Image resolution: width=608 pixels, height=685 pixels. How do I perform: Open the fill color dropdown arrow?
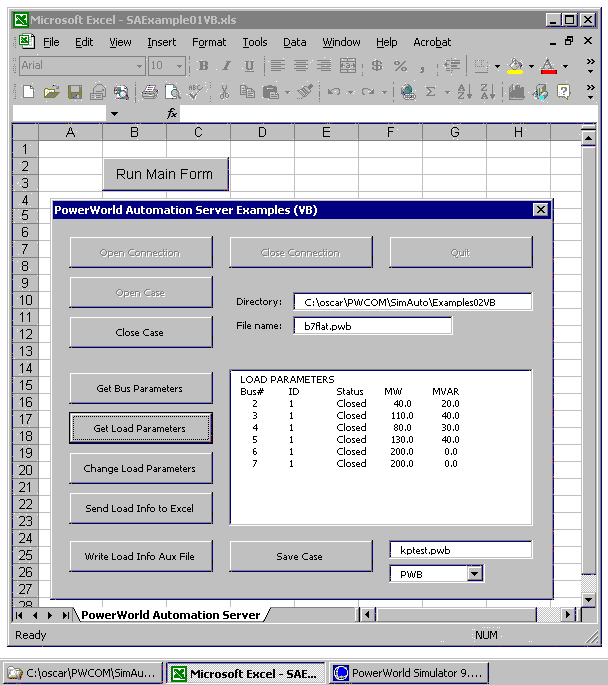coord(531,66)
